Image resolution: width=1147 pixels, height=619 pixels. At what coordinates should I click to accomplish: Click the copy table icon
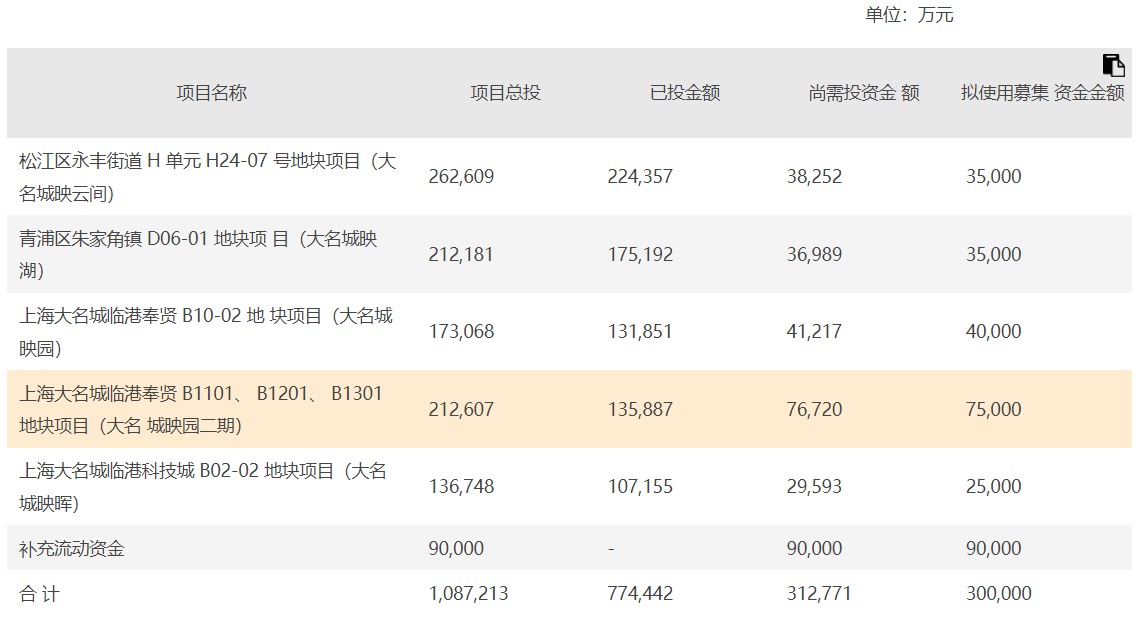tap(1113, 65)
